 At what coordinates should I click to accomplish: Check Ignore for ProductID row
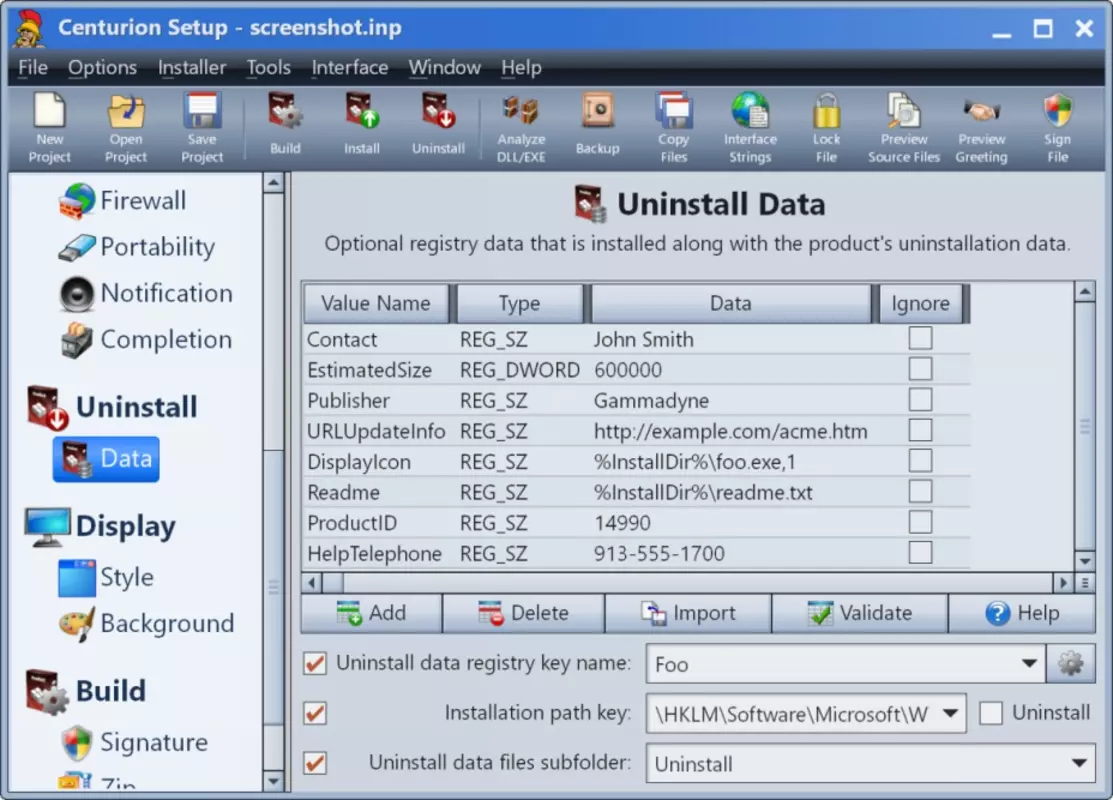[x=920, y=522]
